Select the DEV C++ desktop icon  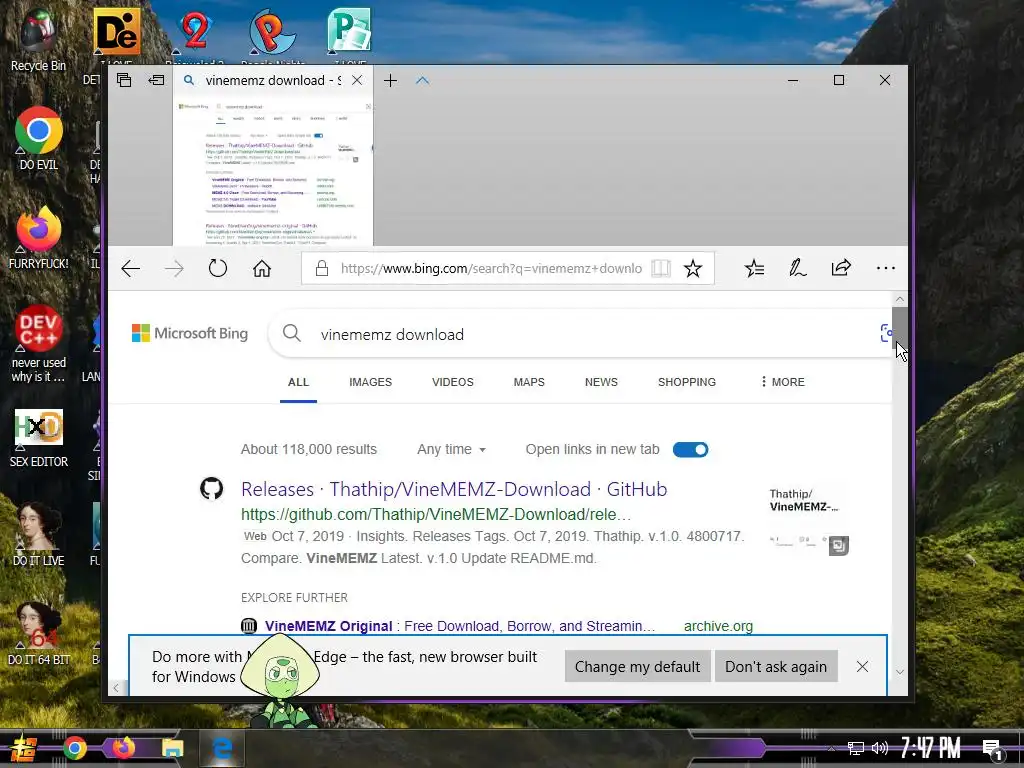click(x=39, y=344)
